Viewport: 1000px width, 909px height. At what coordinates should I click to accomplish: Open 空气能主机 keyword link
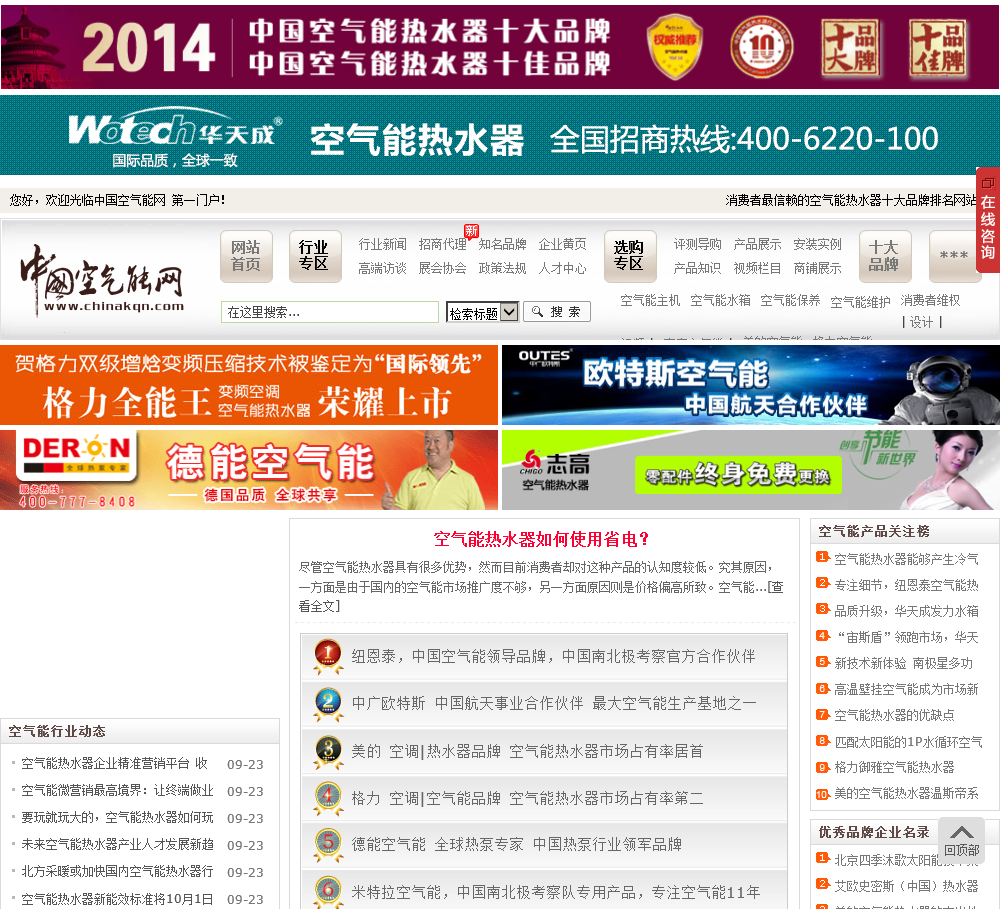pyautogui.click(x=650, y=300)
